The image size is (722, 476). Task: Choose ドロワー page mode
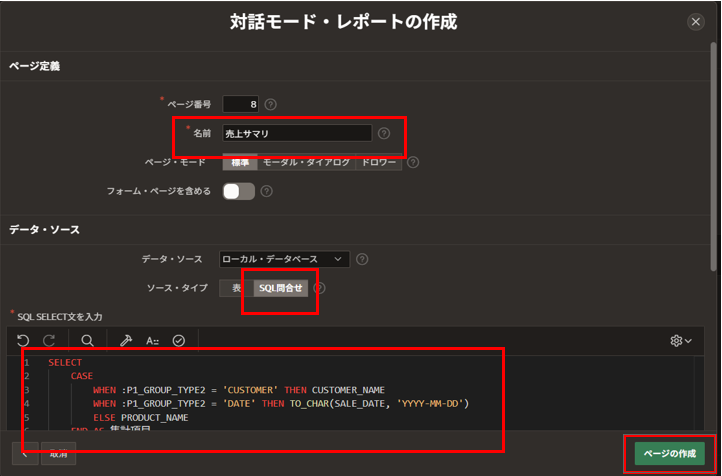tap(379, 162)
